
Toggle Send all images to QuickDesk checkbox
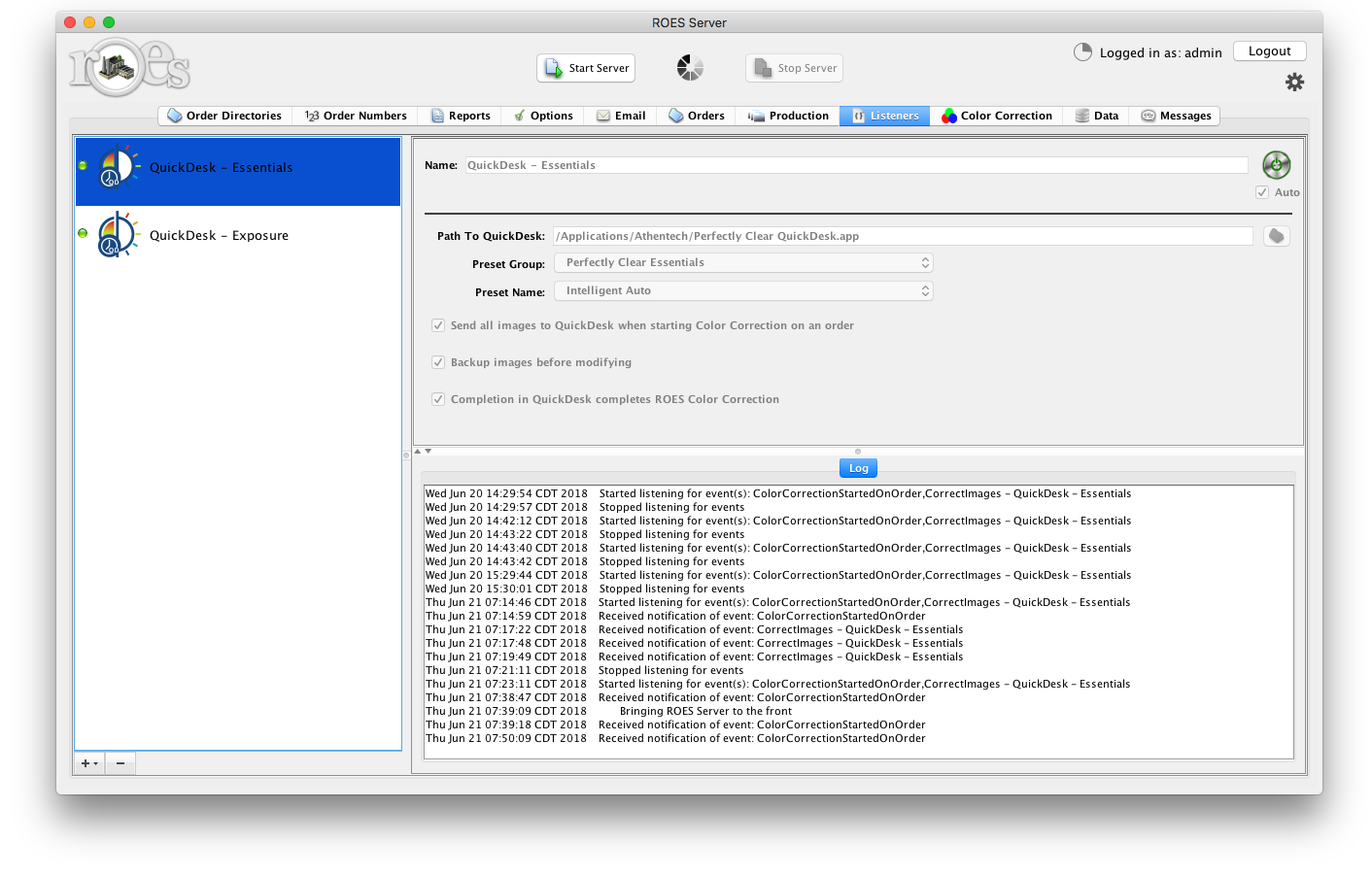pos(438,325)
